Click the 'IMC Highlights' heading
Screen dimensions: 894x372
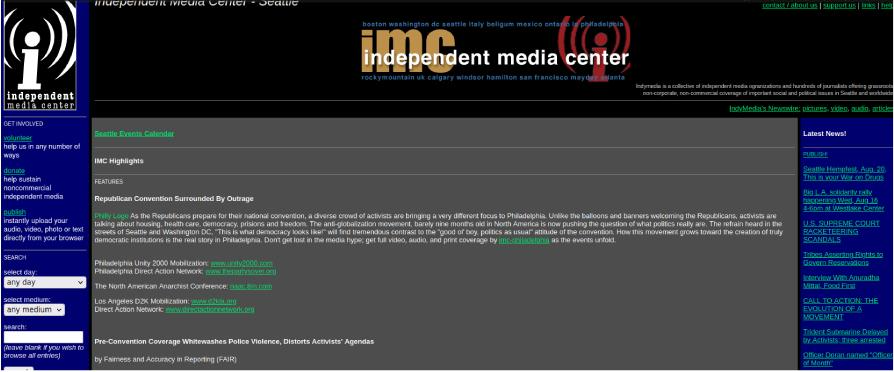point(119,161)
